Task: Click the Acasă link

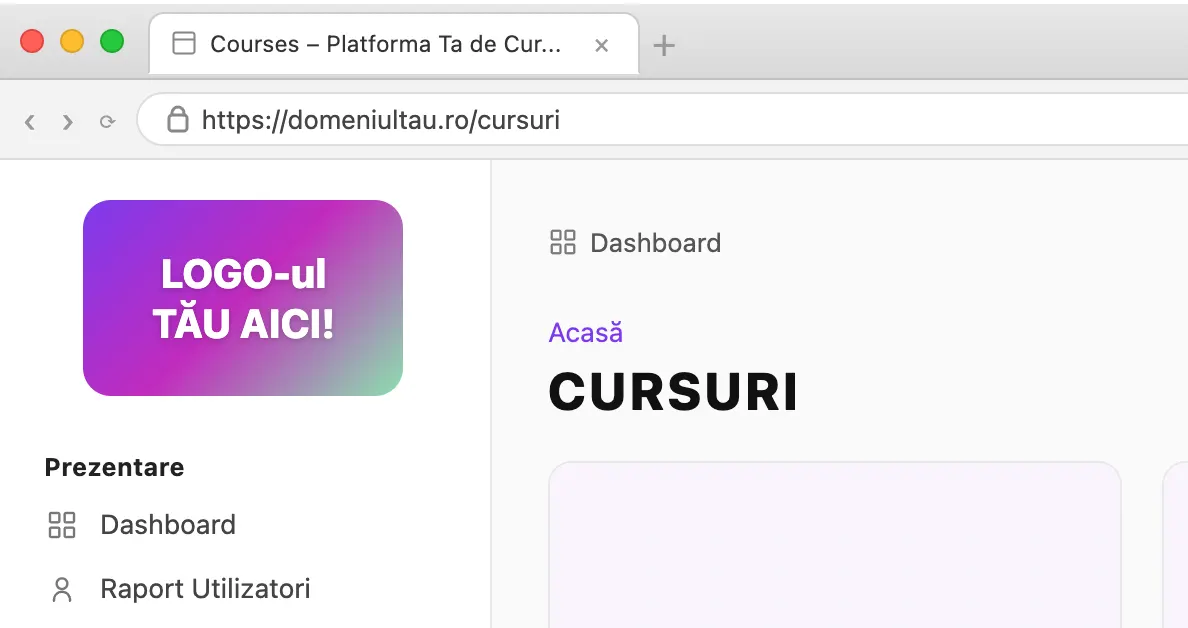Action: (586, 333)
